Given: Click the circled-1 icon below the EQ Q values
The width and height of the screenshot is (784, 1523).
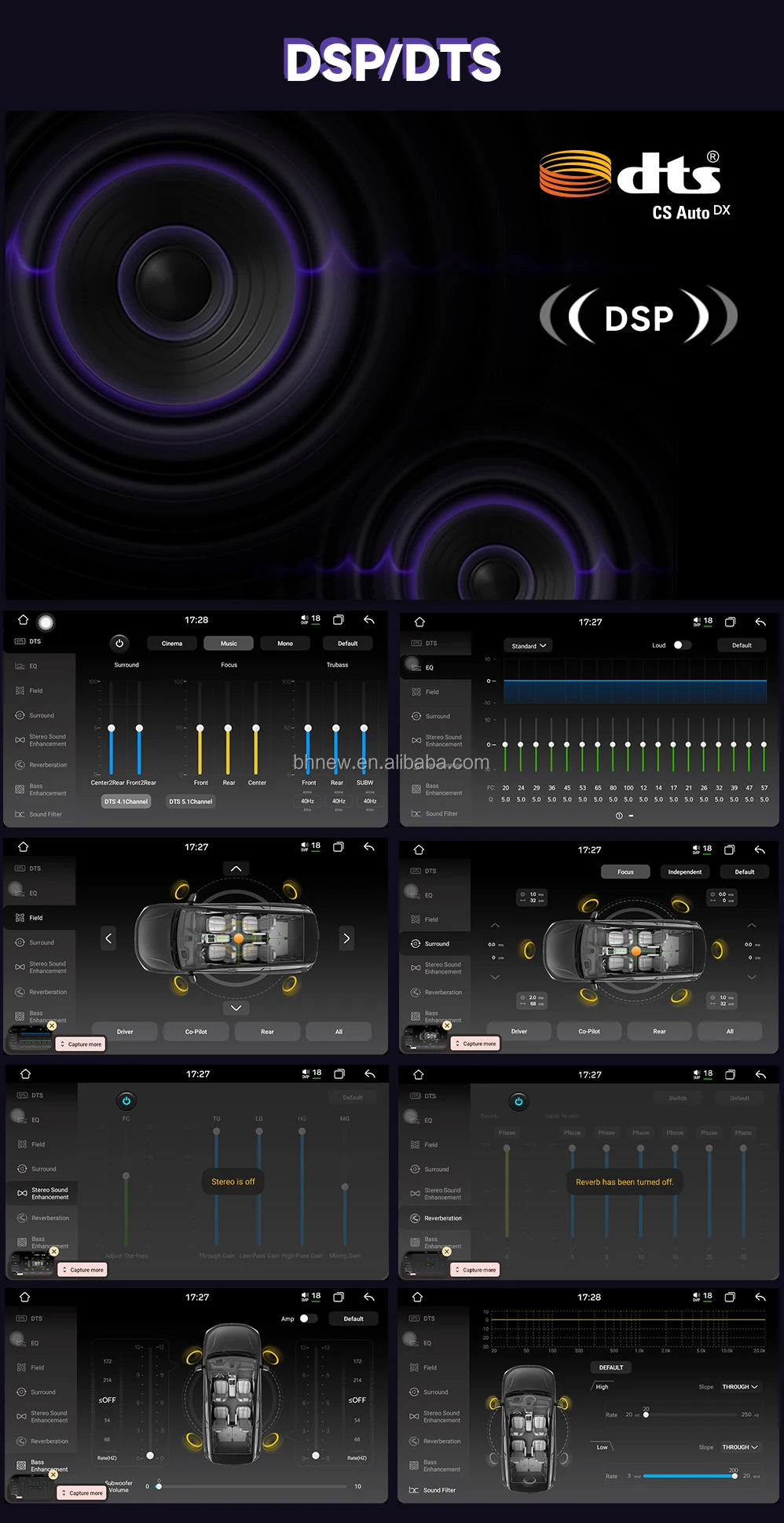Looking at the screenshot, I should (x=619, y=816).
